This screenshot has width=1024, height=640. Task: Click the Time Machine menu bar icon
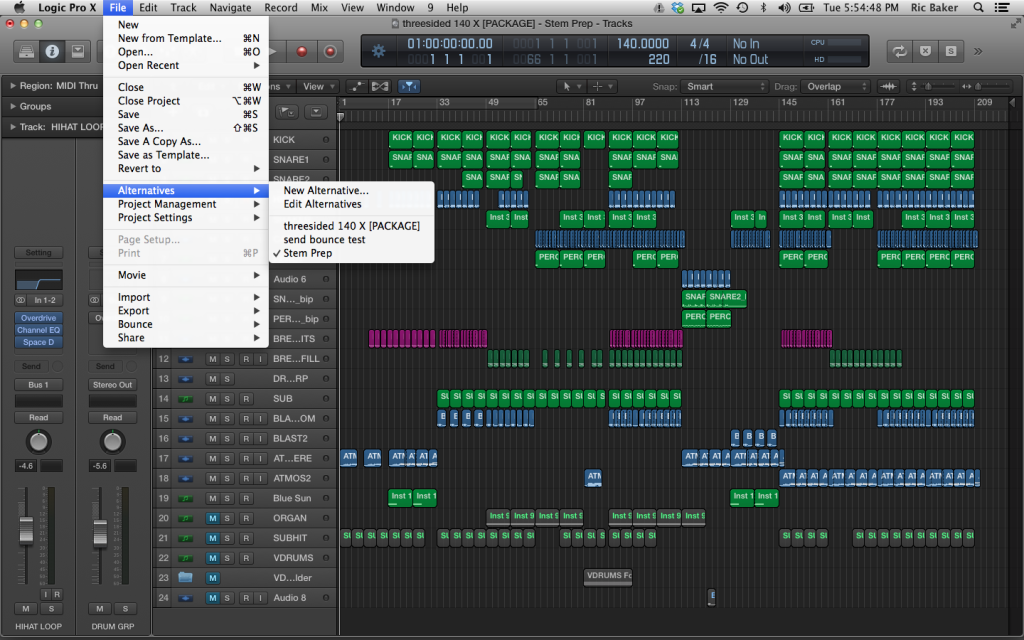[x=743, y=8]
